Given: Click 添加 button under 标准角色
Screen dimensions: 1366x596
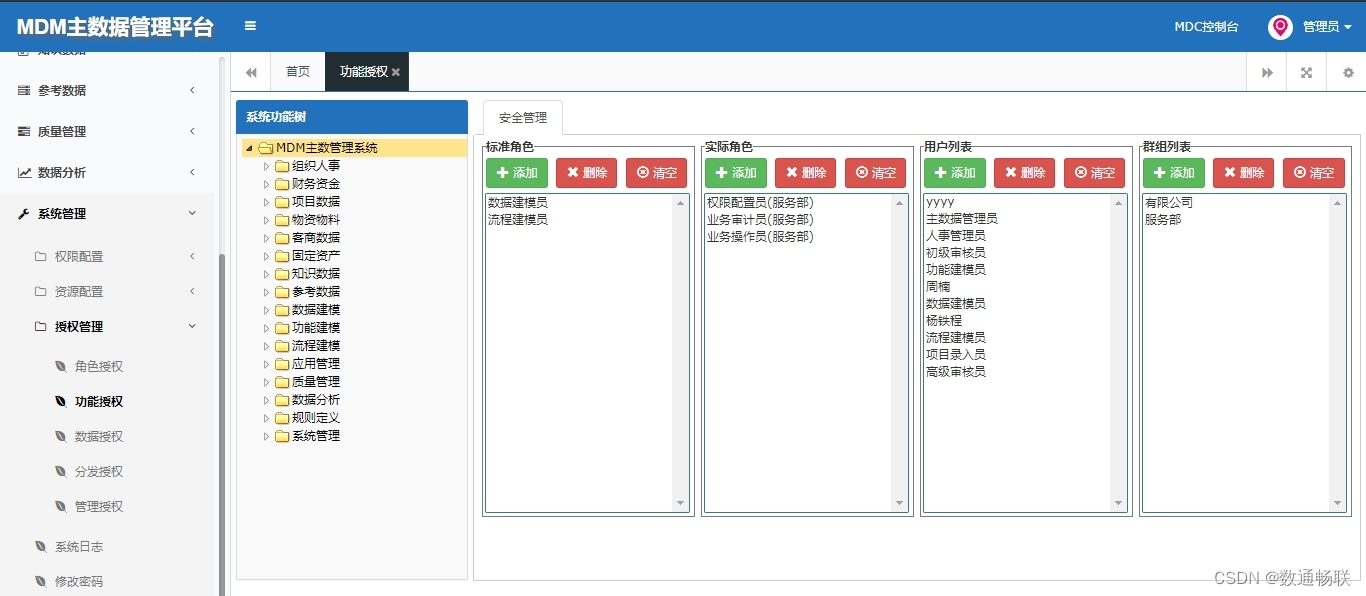Looking at the screenshot, I should 517,173.
